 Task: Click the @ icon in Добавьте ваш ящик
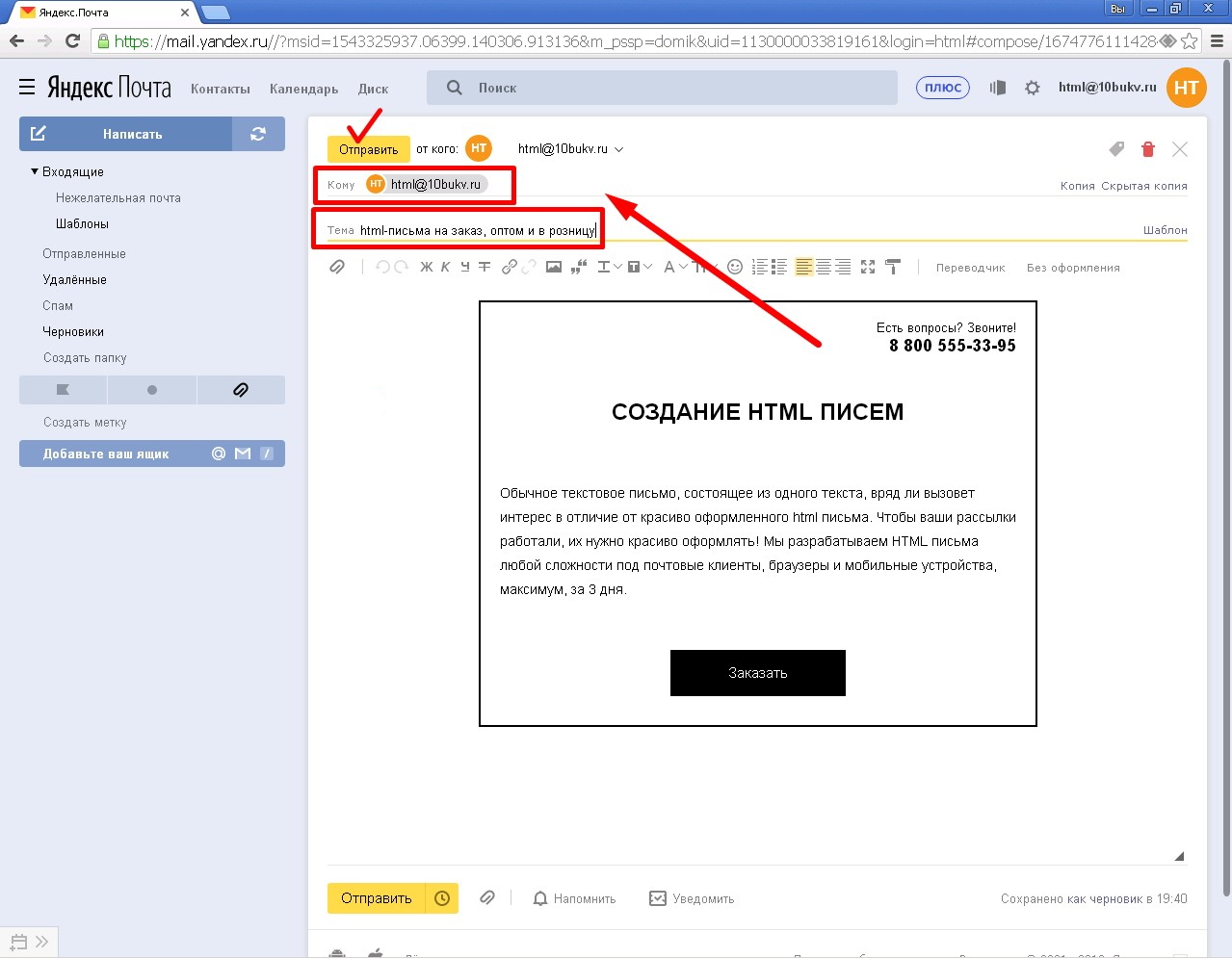pos(219,454)
